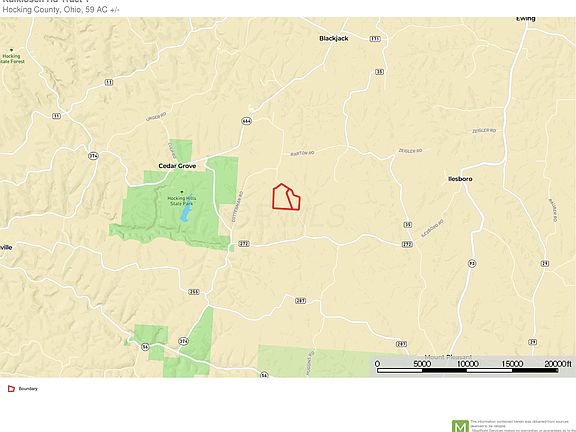This screenshot has width=576, height=432.
Task: Click the Ilesboro town label
Action: [460, 179]
